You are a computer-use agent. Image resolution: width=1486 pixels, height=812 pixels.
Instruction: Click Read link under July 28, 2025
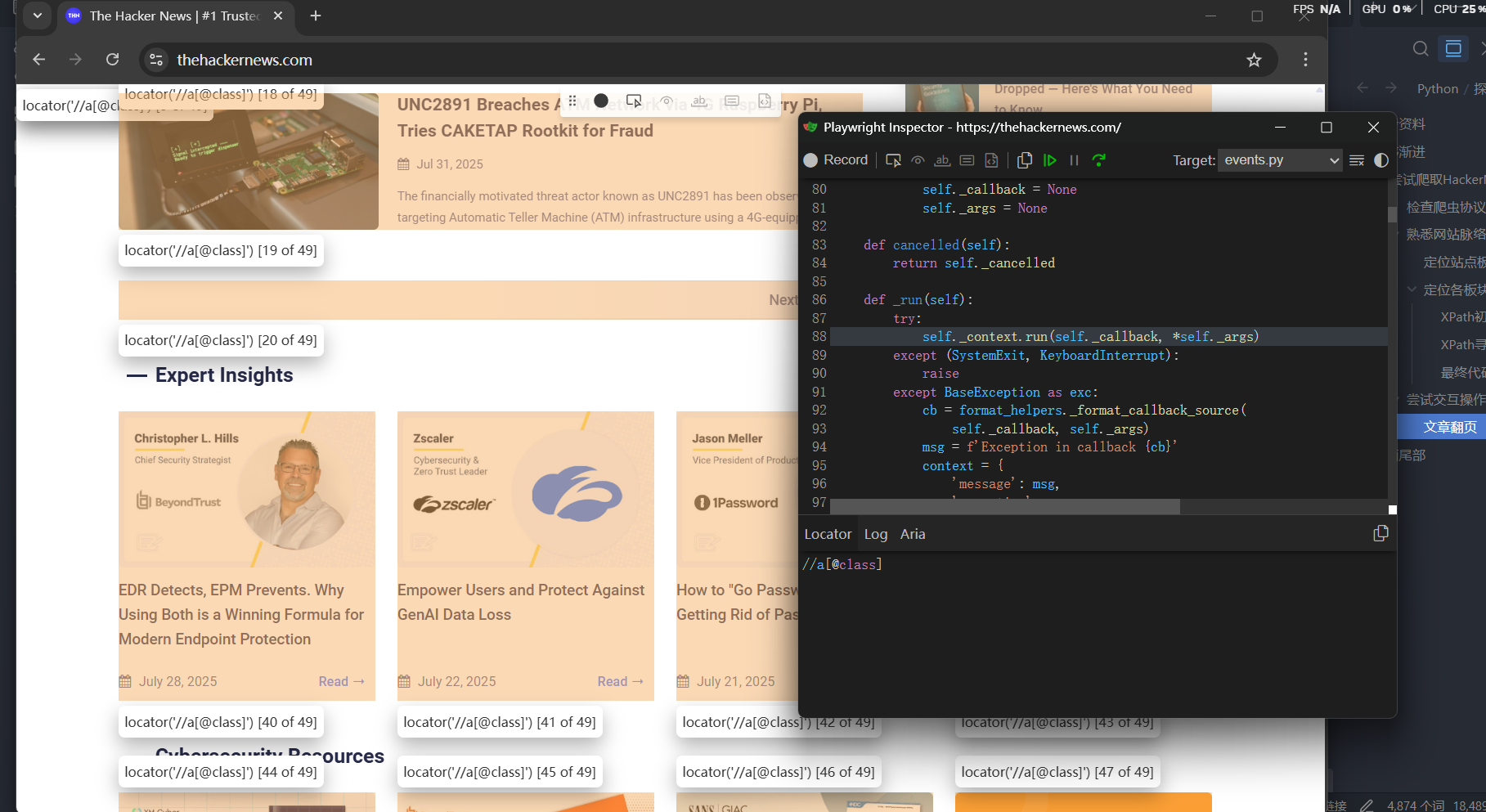point(342,681)
